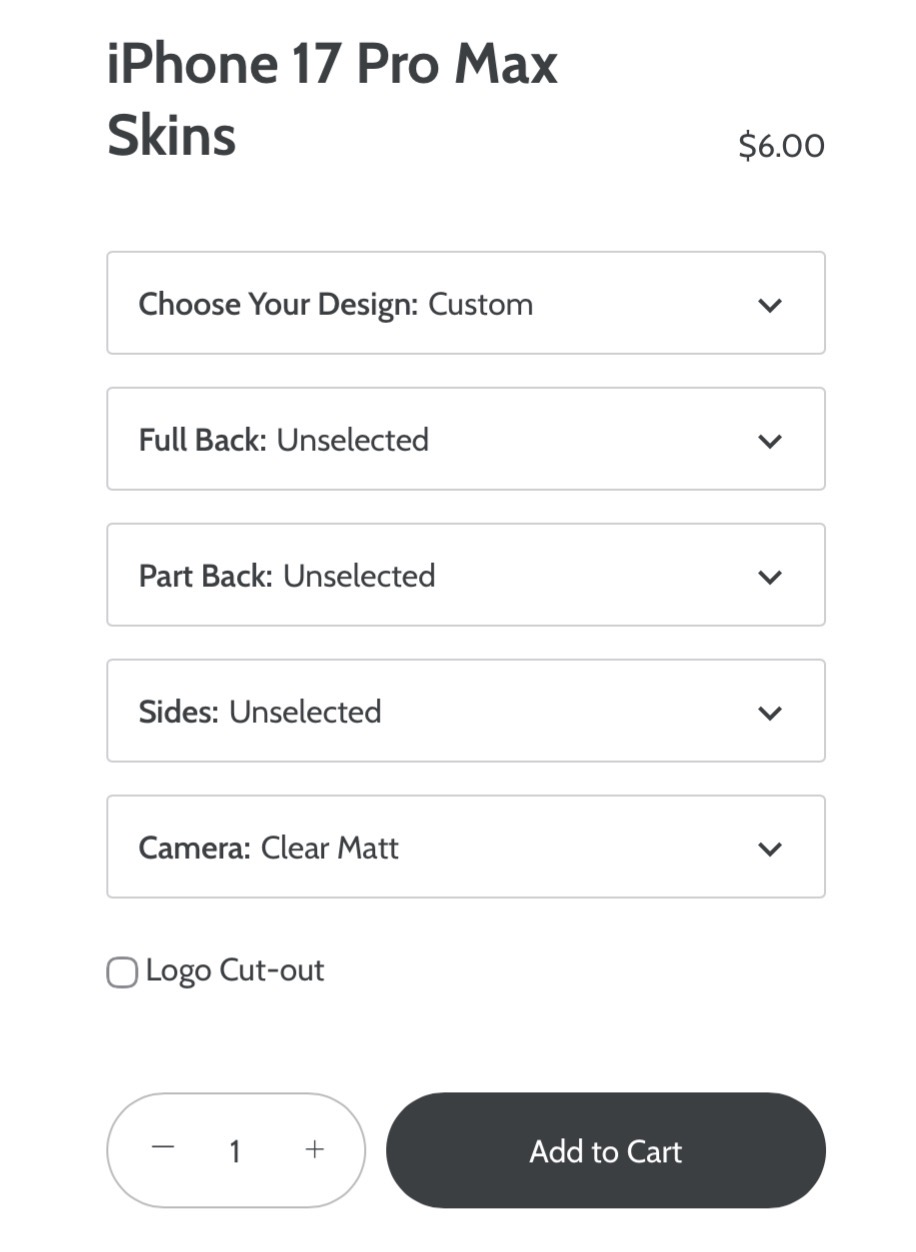916x1252 pixels.
Task: Select the Camera dropdown field
Action: [465, 847]
